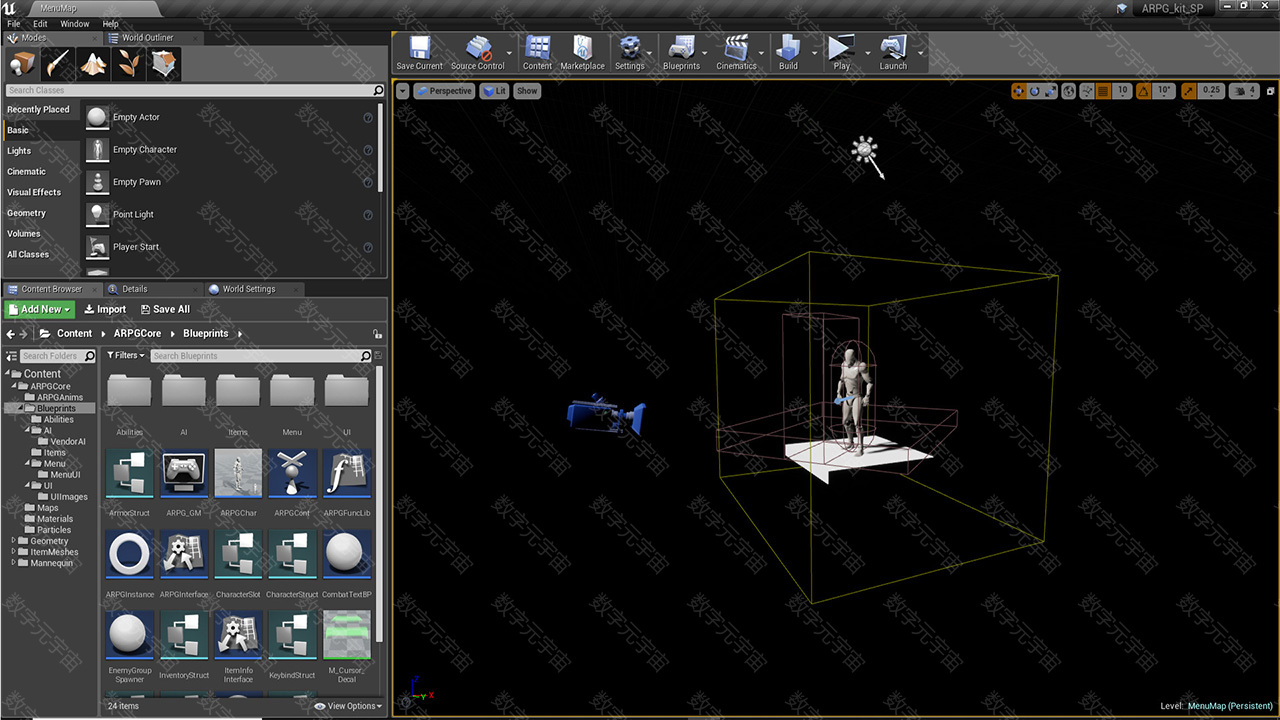1280x720 pixels.
Task: Switch to Foliage mode in Modes panel
Action: click(129, 64)
